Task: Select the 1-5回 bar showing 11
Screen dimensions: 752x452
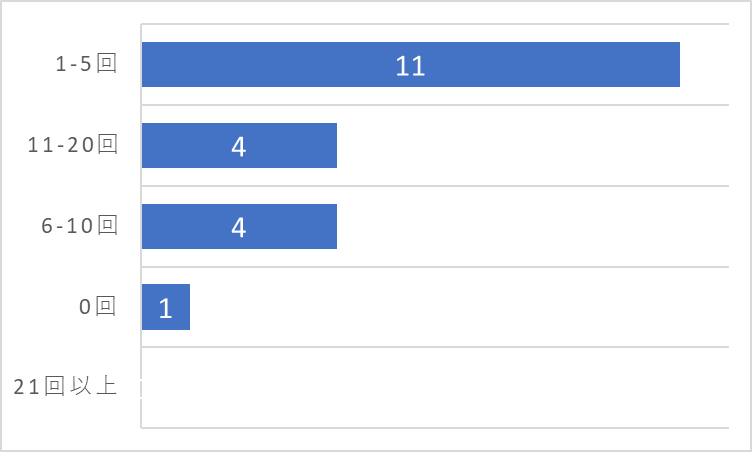Action: [x=411, y=64]
